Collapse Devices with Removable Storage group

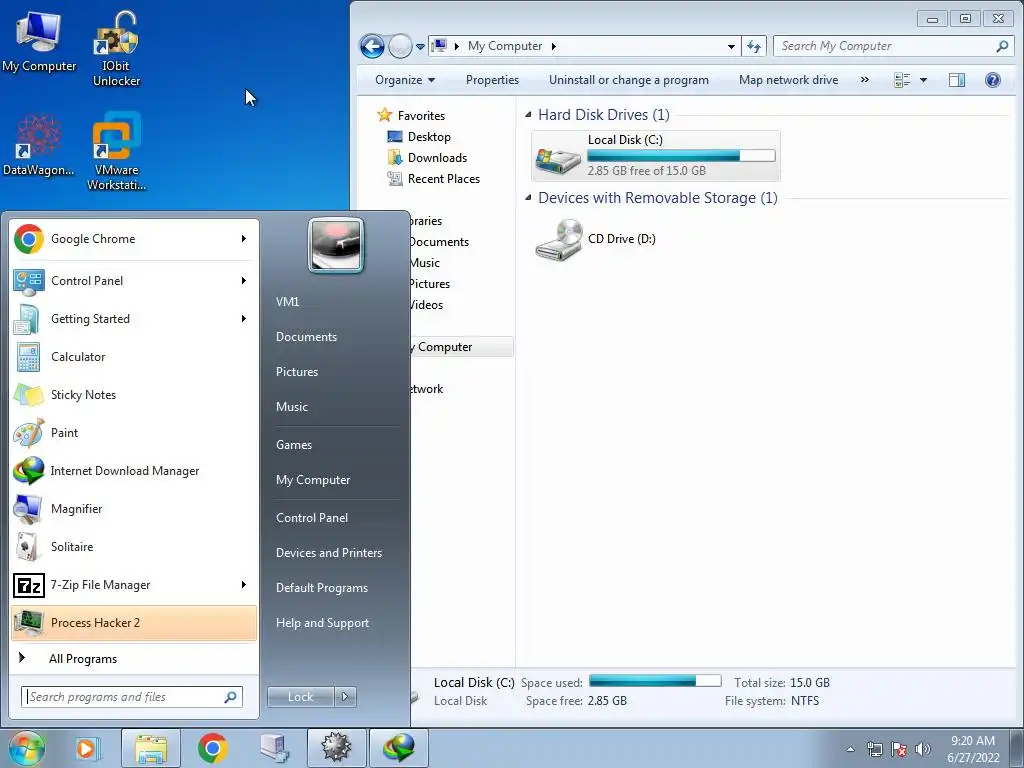[528, 197]
